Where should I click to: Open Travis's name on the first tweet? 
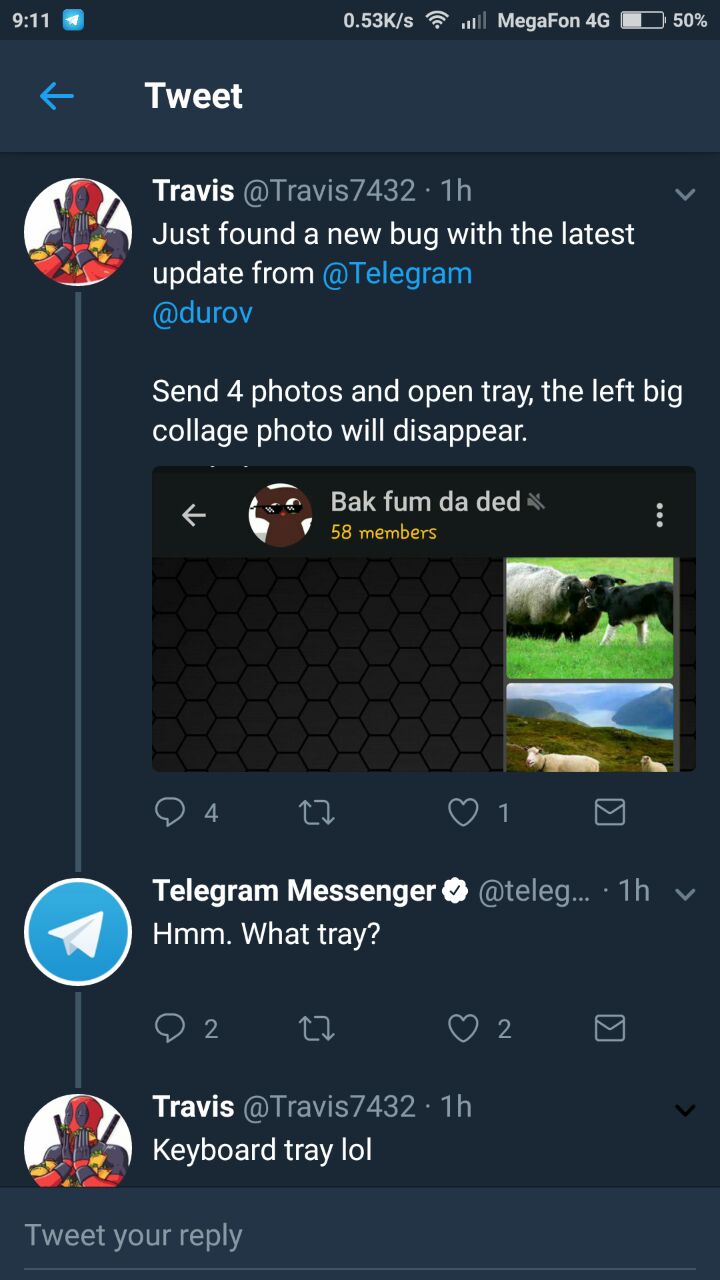193,190
